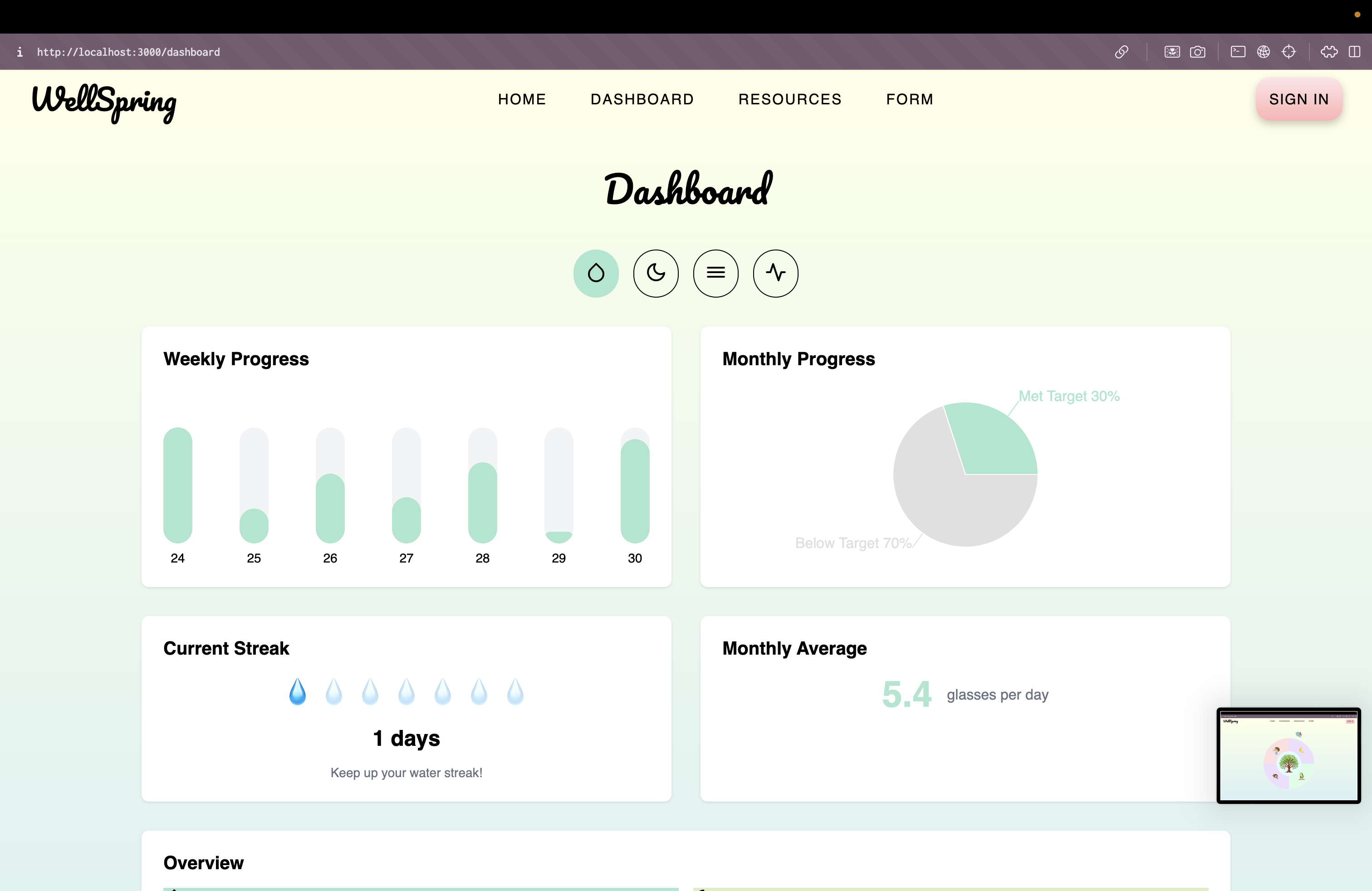The width and height of the screenshot is (1372, 891).
Task: Open the terminal console icon
Action: pos(1238,52)
